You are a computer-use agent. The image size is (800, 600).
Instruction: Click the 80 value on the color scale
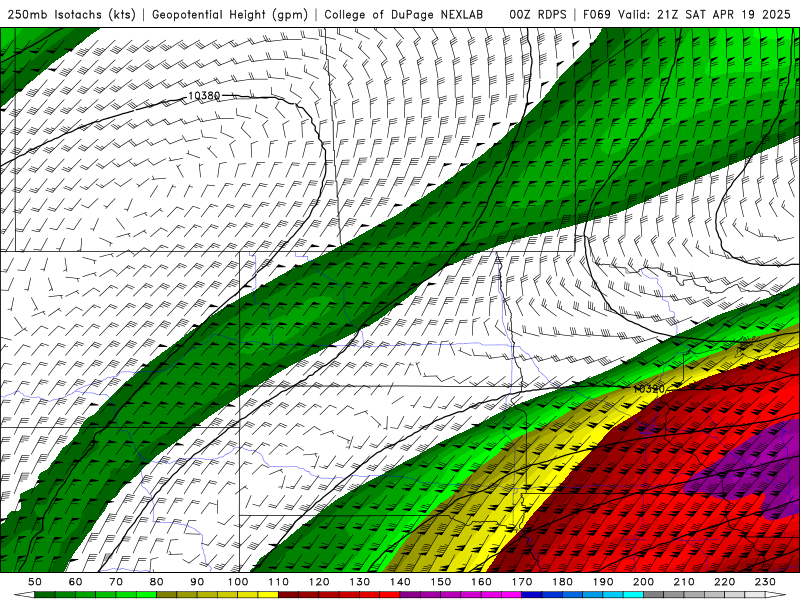pos(157,582)
